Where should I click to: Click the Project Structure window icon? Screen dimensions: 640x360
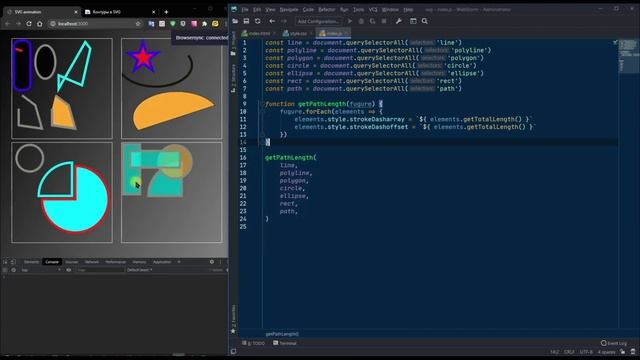[413, 21]
